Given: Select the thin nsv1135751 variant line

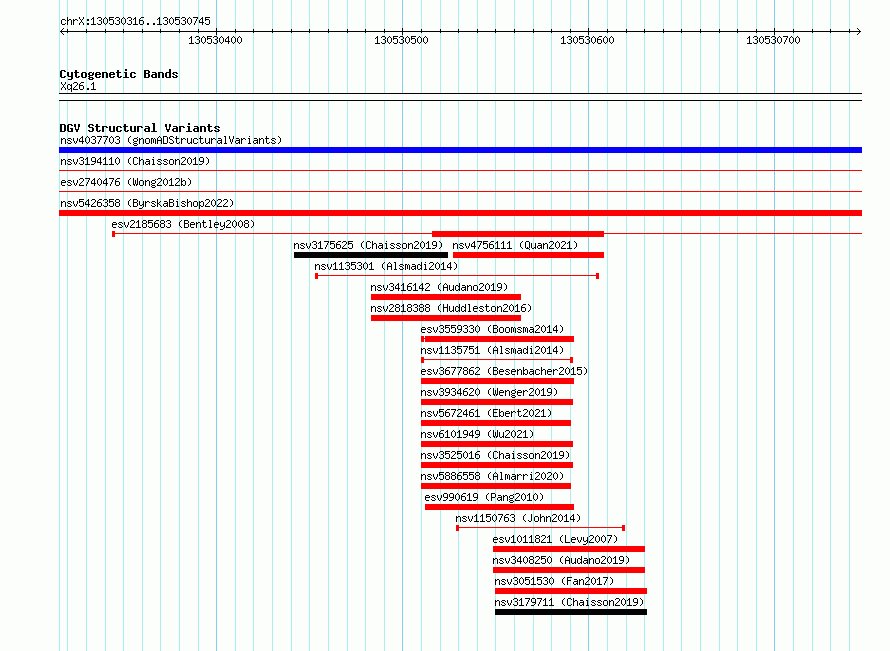Looking at the screenshot, I should click(x=497, y=360).
